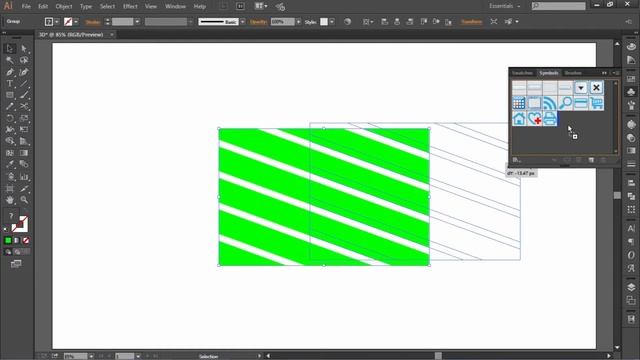Apply Gradient mode in the toolbox

coord(17,240)
